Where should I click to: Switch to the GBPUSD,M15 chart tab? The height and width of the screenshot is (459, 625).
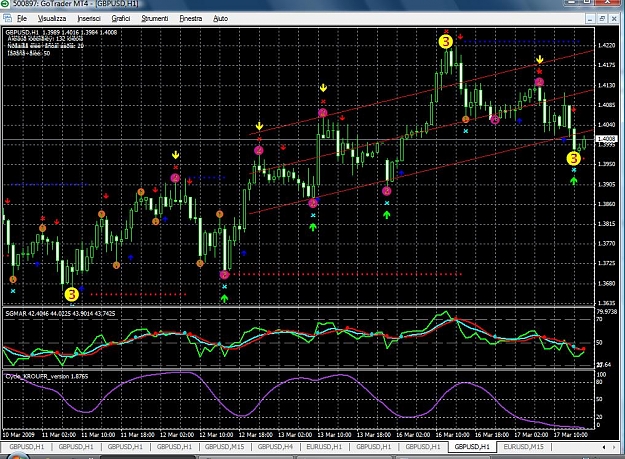[224, 447]
